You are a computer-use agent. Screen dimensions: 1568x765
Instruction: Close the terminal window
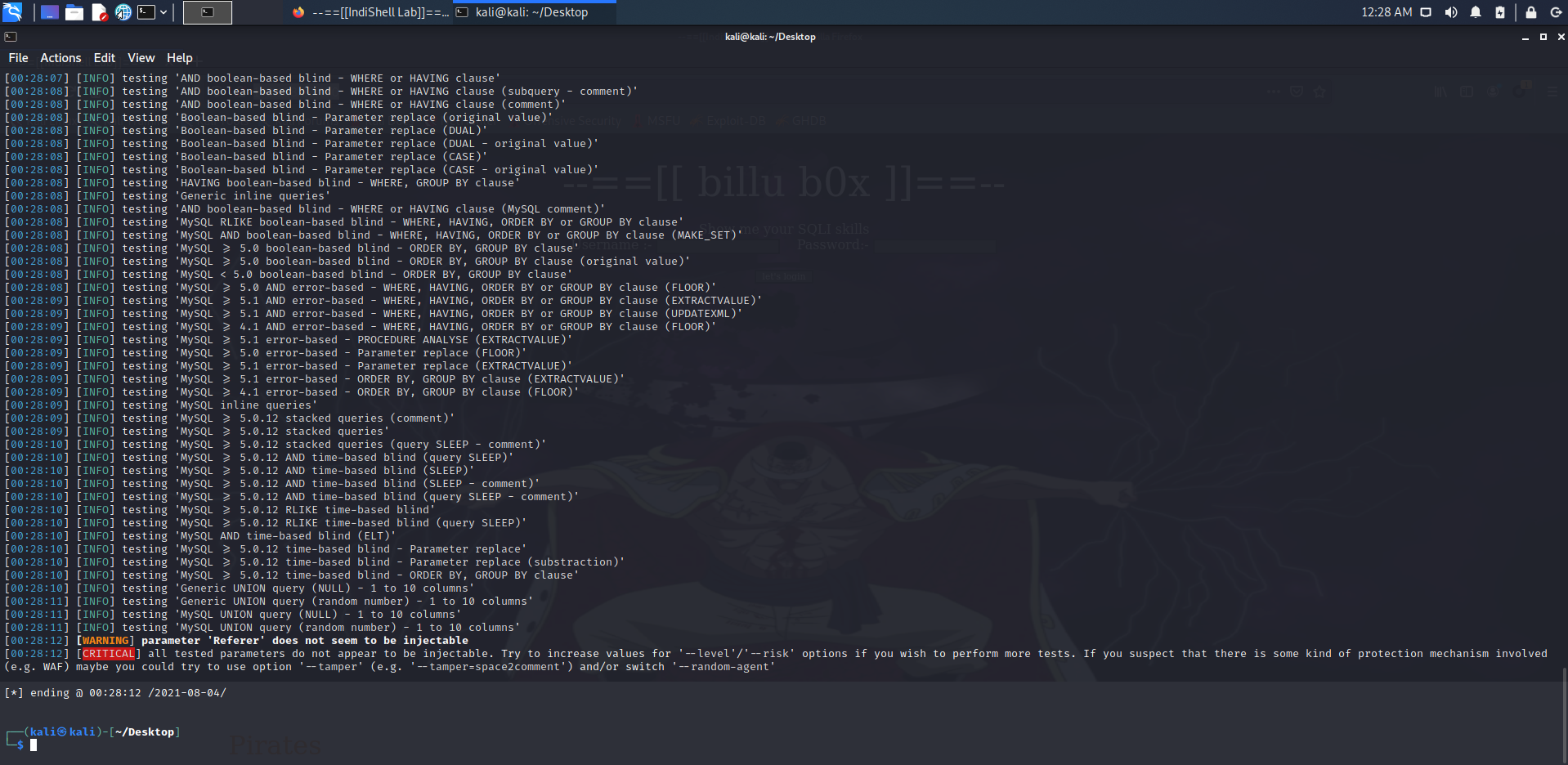tap(1561, 37)
